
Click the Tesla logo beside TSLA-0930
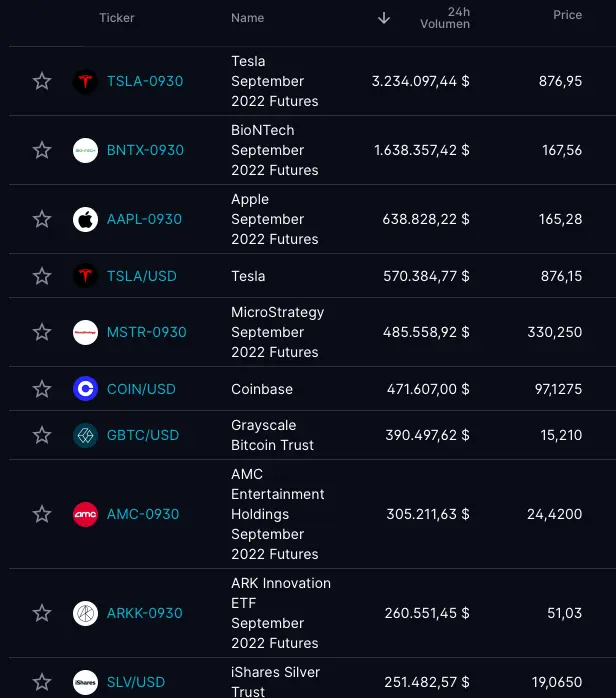[85, 81]
